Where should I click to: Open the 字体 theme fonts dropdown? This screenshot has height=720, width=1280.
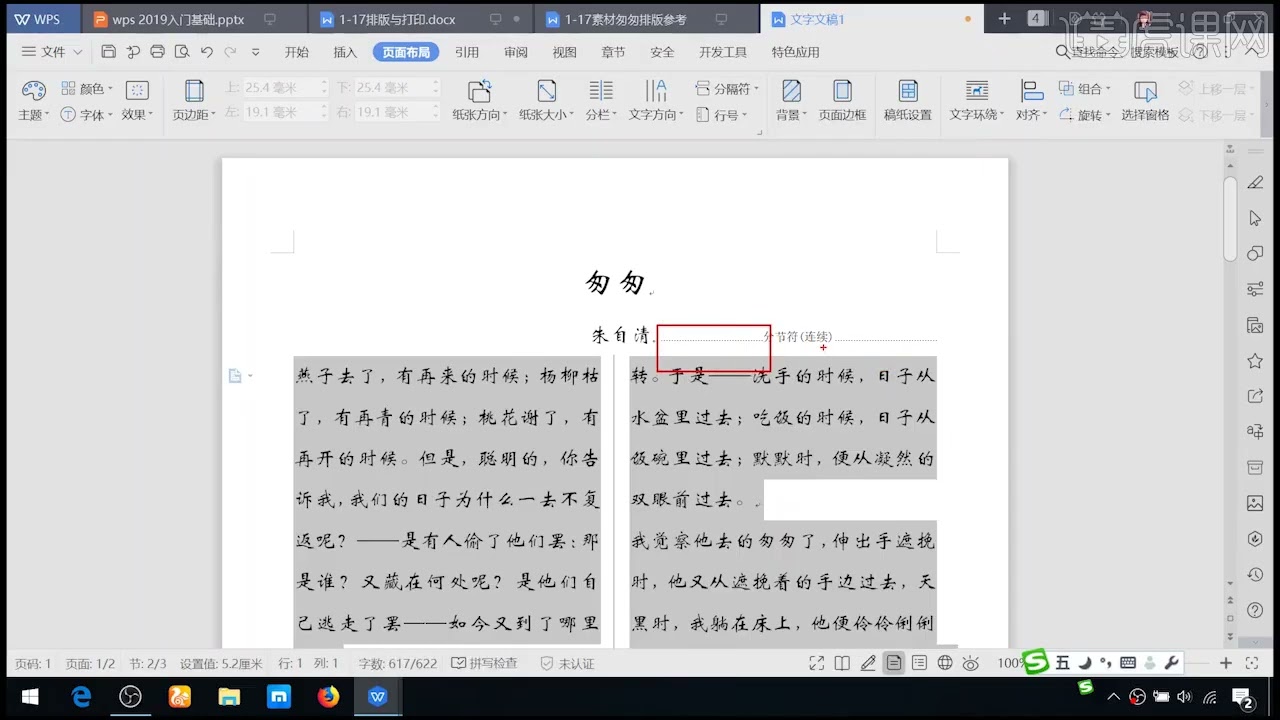[x=87, y=115]
